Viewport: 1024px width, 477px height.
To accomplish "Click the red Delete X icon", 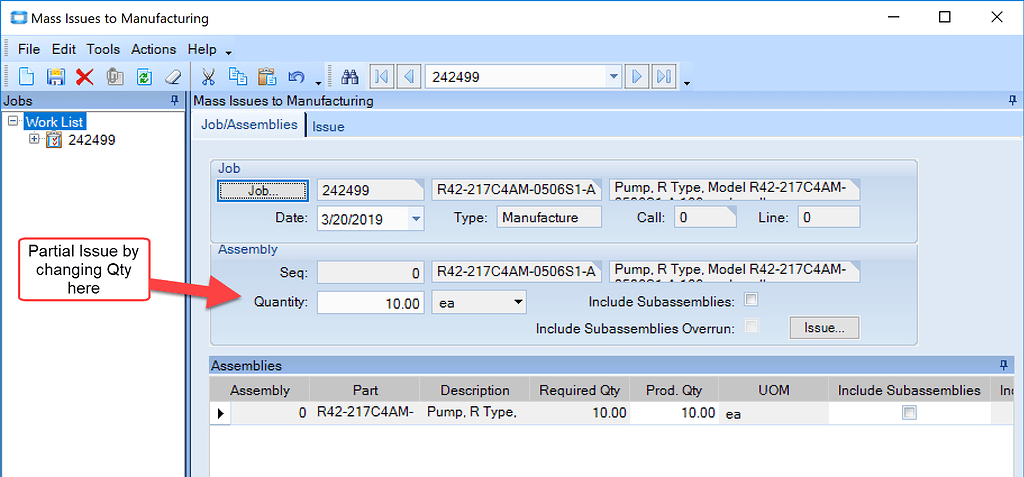I will 85,77.
